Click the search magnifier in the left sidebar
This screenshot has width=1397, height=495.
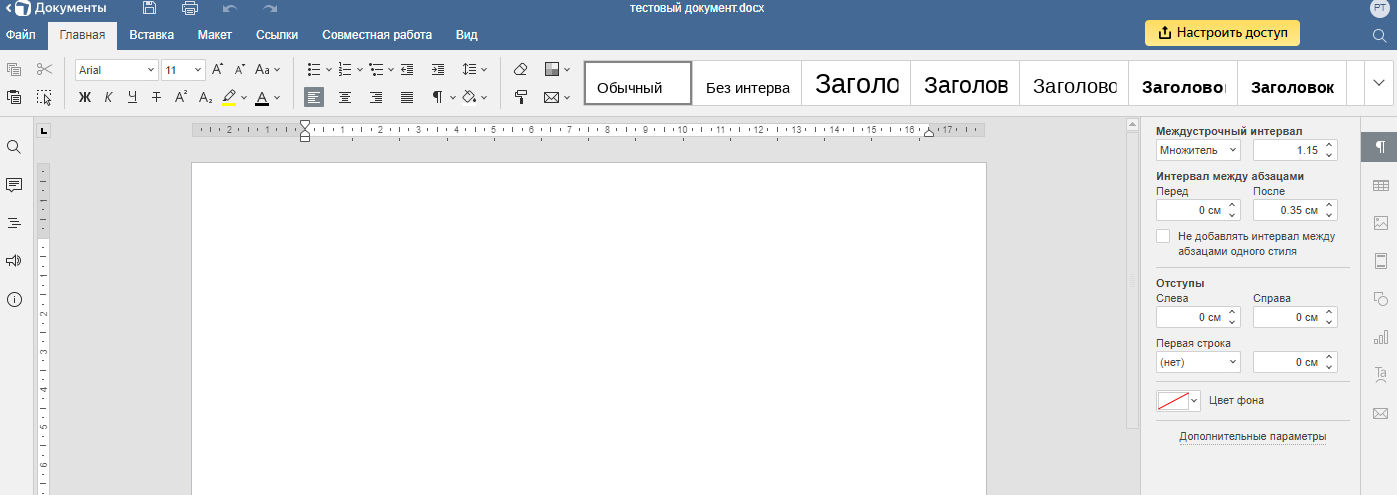pyautogui.click(x=14, y=147)
